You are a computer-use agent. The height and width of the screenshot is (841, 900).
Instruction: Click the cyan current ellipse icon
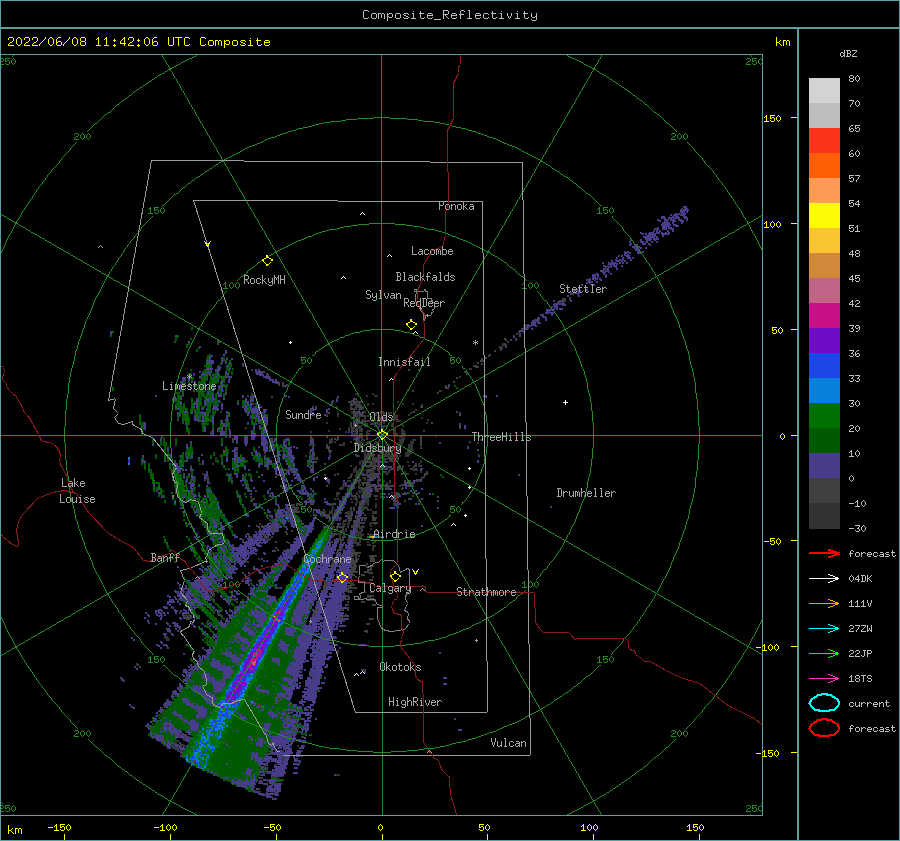pyautogui.click(x=824, y=703)
